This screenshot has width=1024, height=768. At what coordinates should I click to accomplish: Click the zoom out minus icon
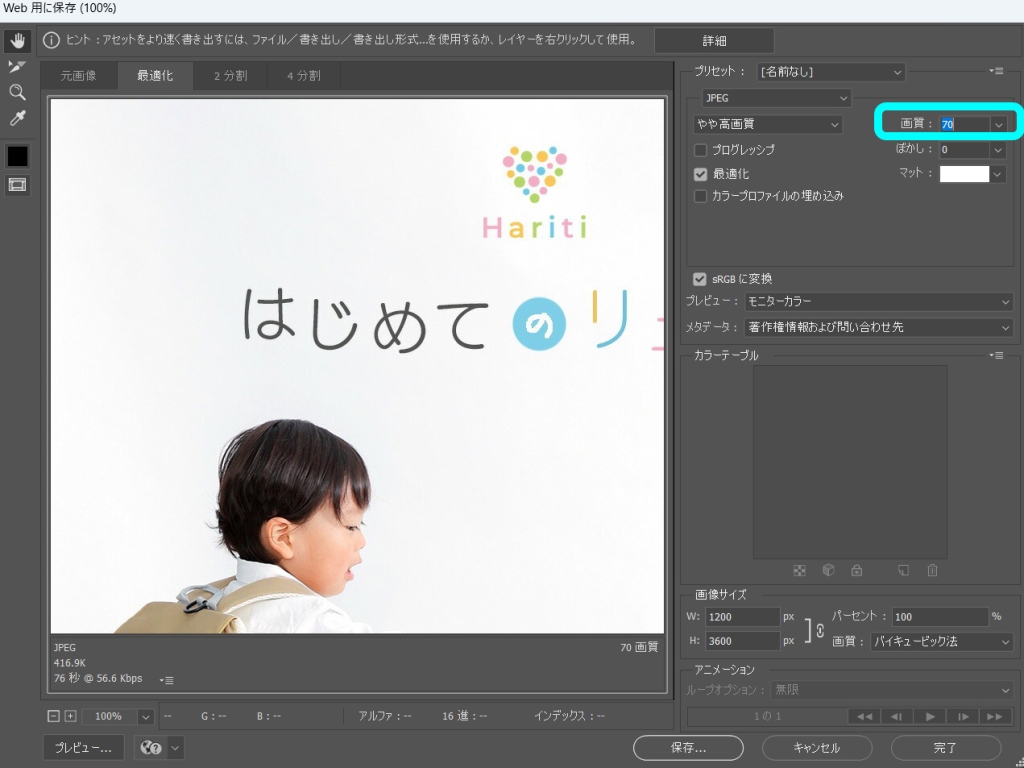click(x=54, y=716)
